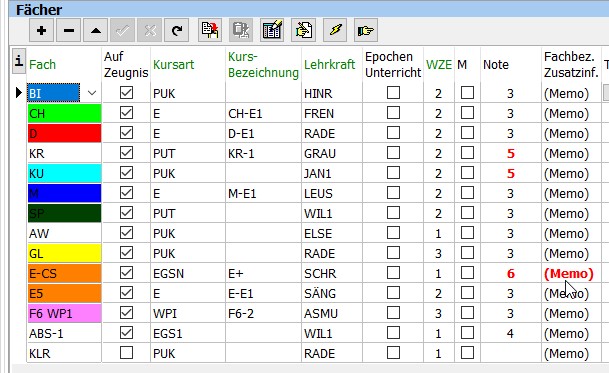Check the M checkbox for D row
Viewport: 609px width, 373px height.
click(467, 133)
